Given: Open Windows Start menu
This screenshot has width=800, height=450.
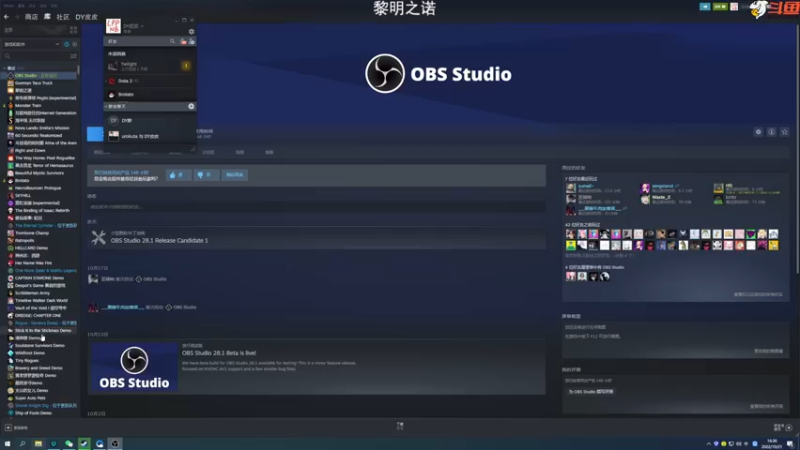Looking at the screenshot, I should [x=7, y=444].
